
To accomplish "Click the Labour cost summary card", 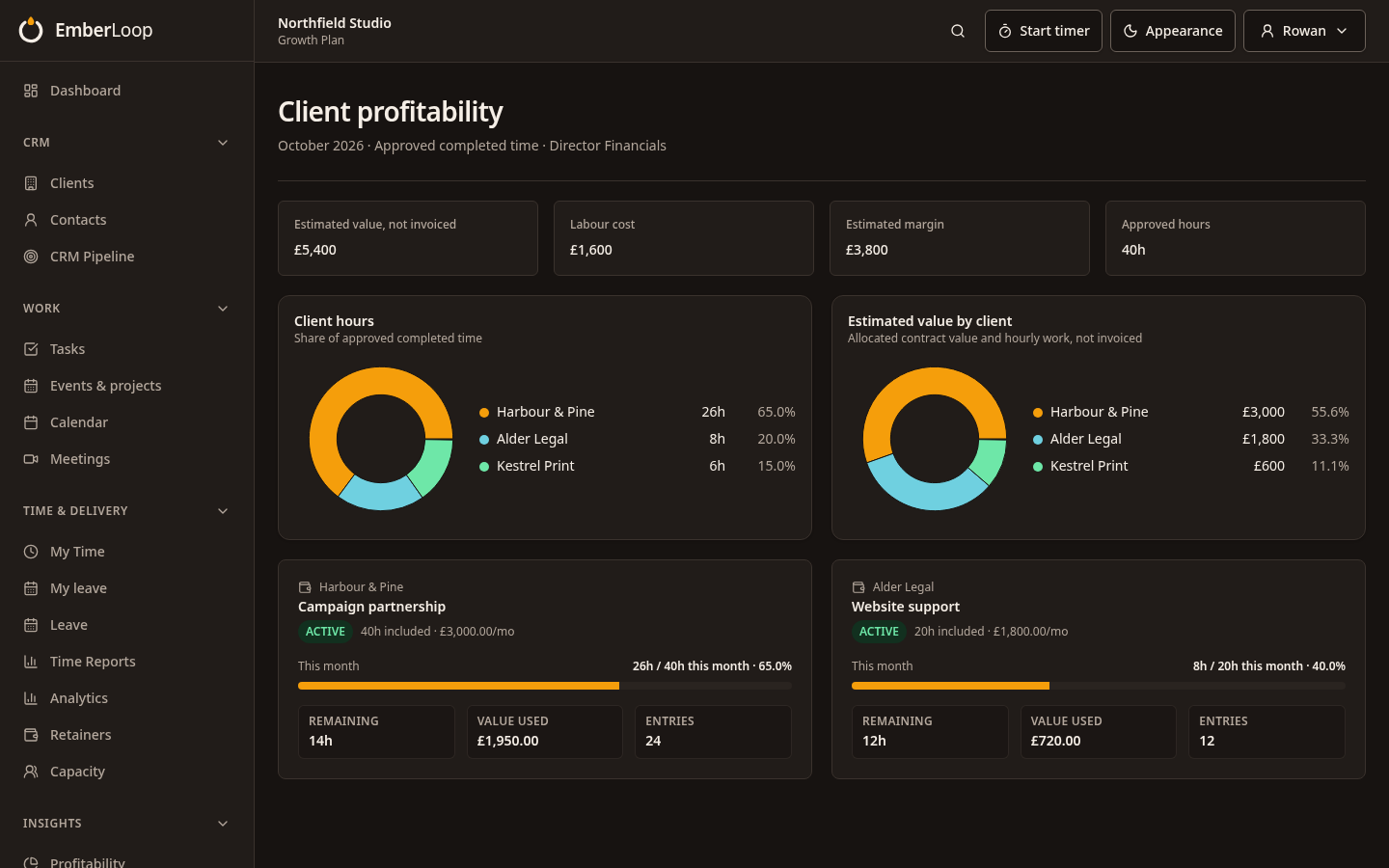I will (684, 238).
